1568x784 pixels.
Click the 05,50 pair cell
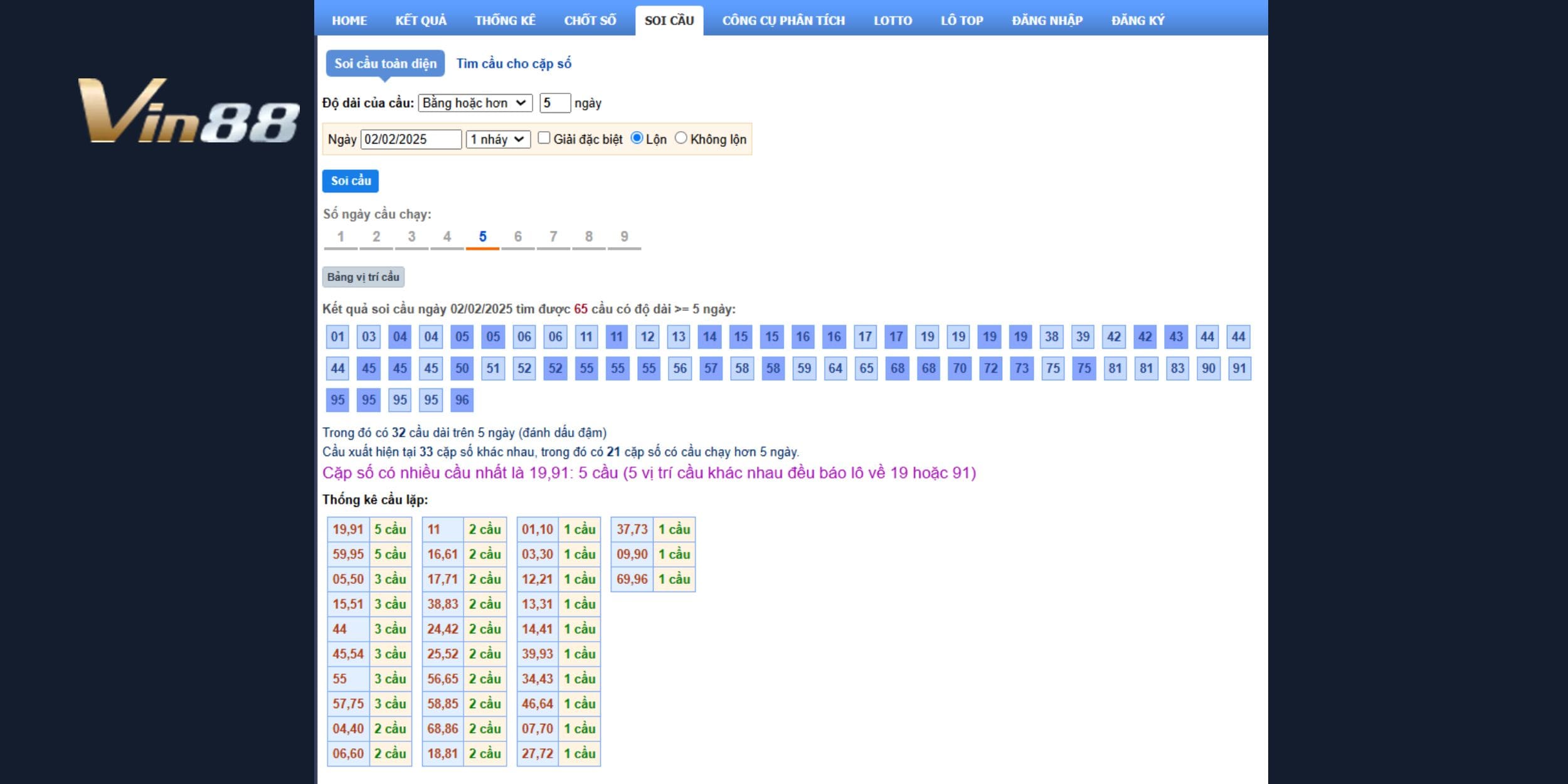coord(348,580)
